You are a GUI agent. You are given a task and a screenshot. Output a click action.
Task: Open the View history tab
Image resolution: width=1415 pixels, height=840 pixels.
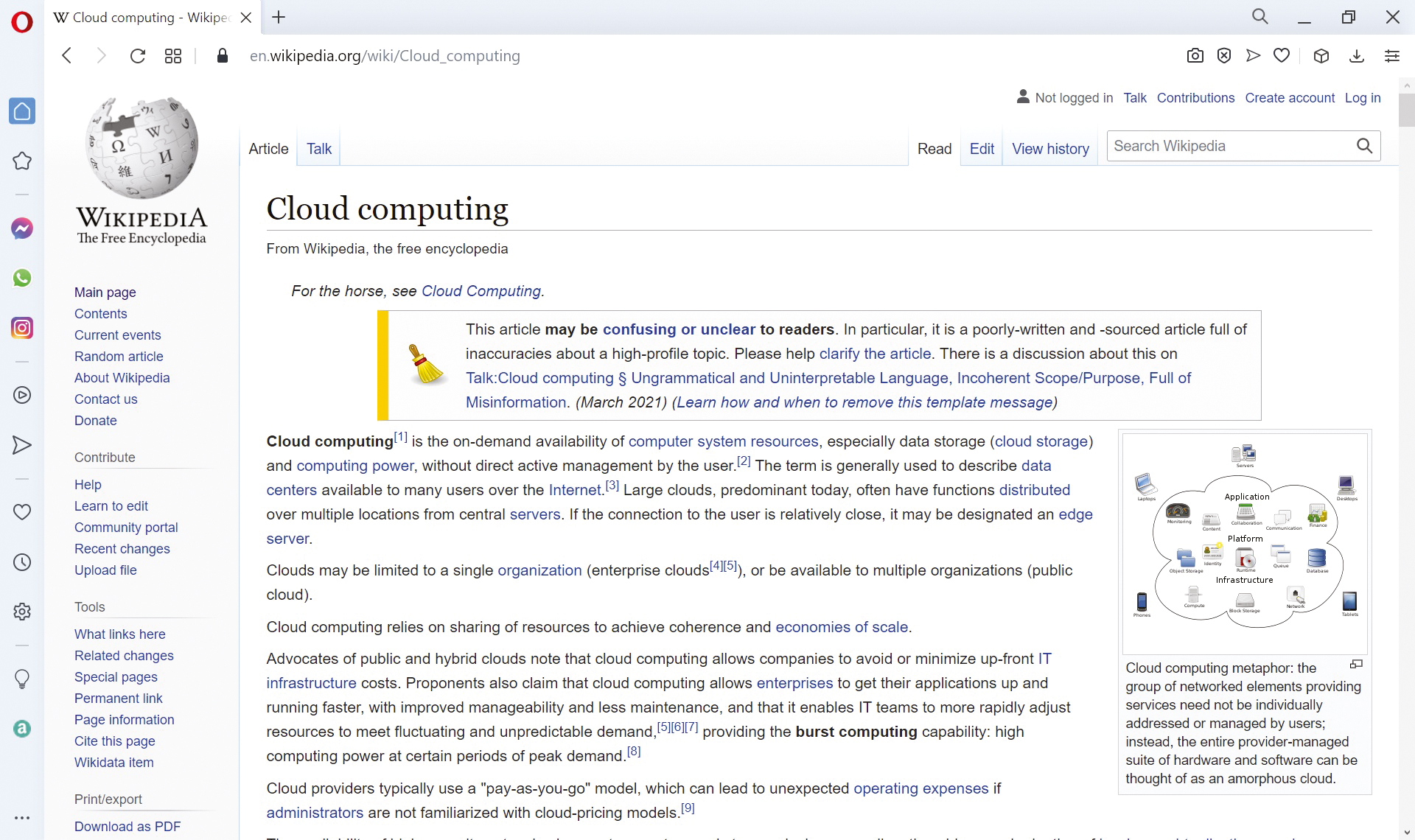click(1050, 149)
